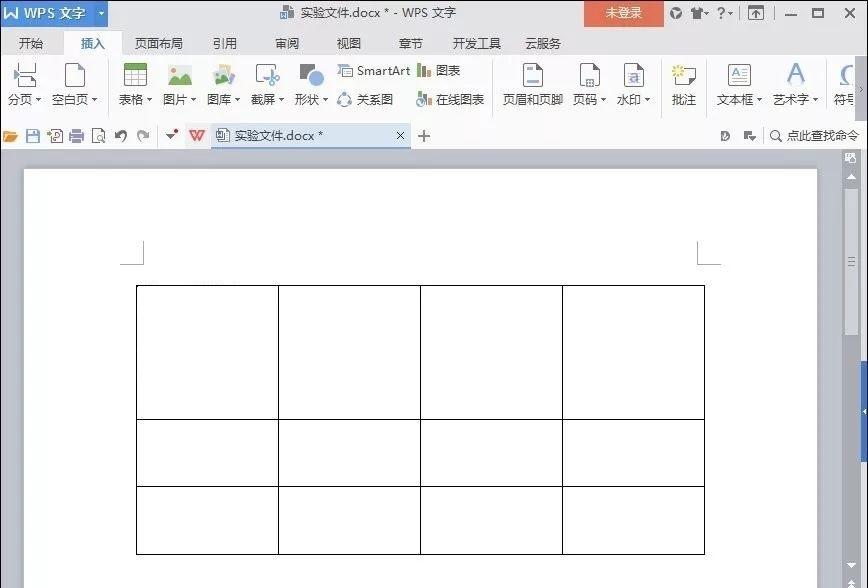The image size is (868, 588).
Task: Expand the side task pane arrow
Action: tap(864, 411)
